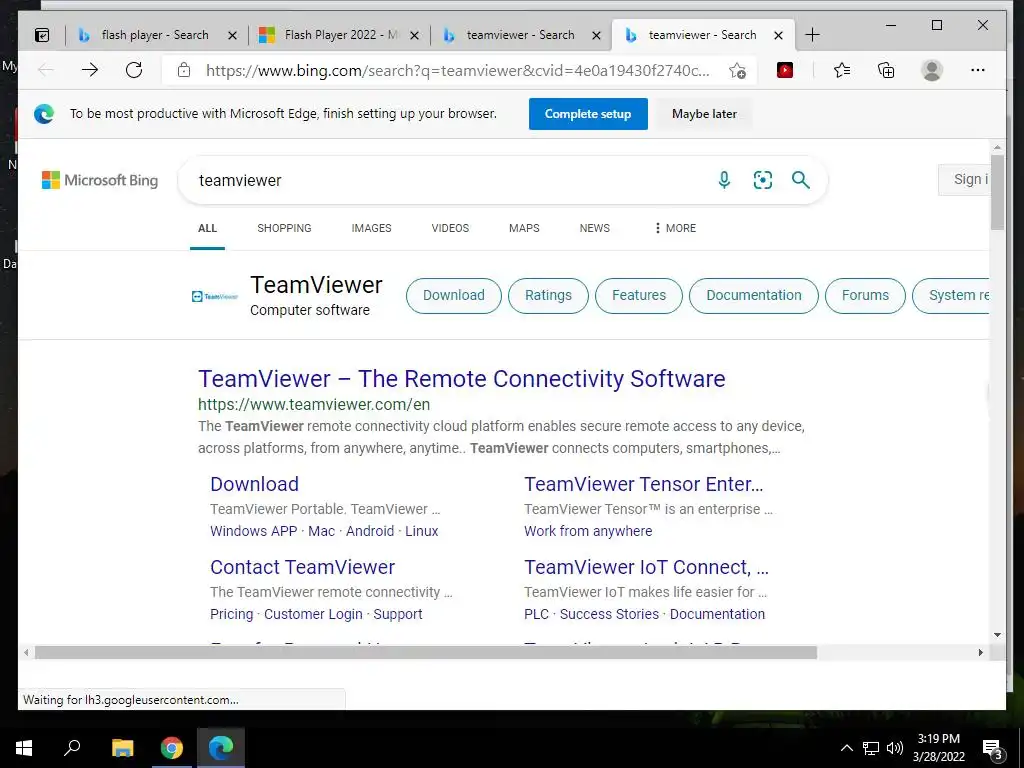View site information lock icon
The image size is (1024, 768).
(184, 70)
